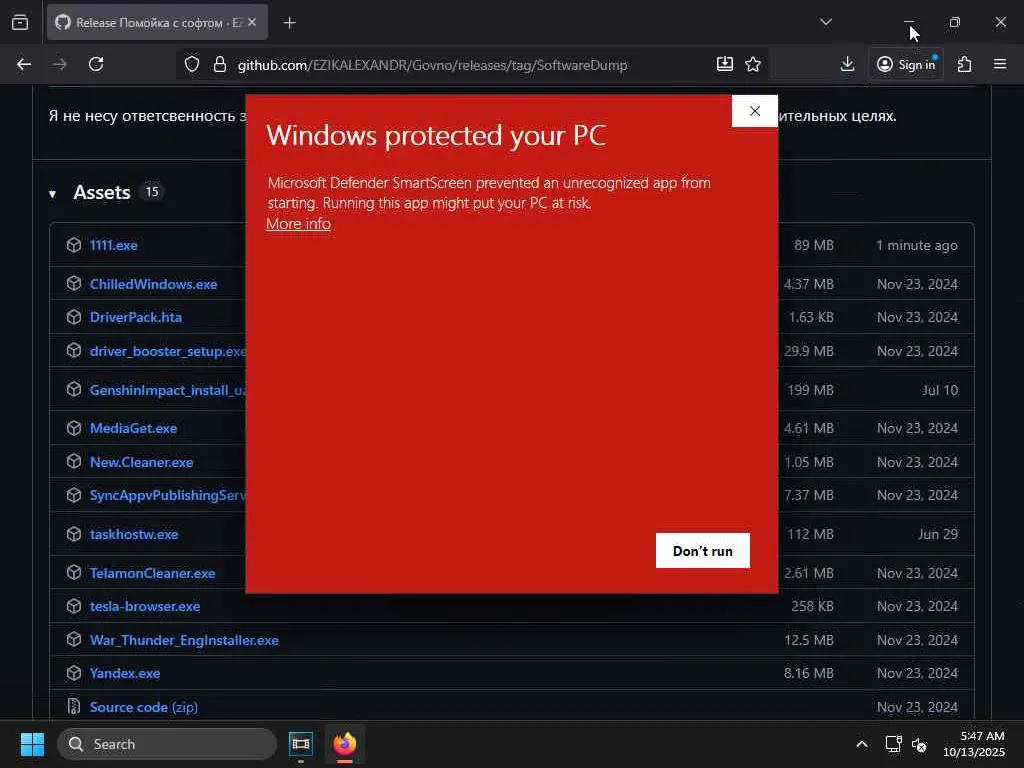
Task: Click package icon beside Yandex.exe
Action: (74, 673)
